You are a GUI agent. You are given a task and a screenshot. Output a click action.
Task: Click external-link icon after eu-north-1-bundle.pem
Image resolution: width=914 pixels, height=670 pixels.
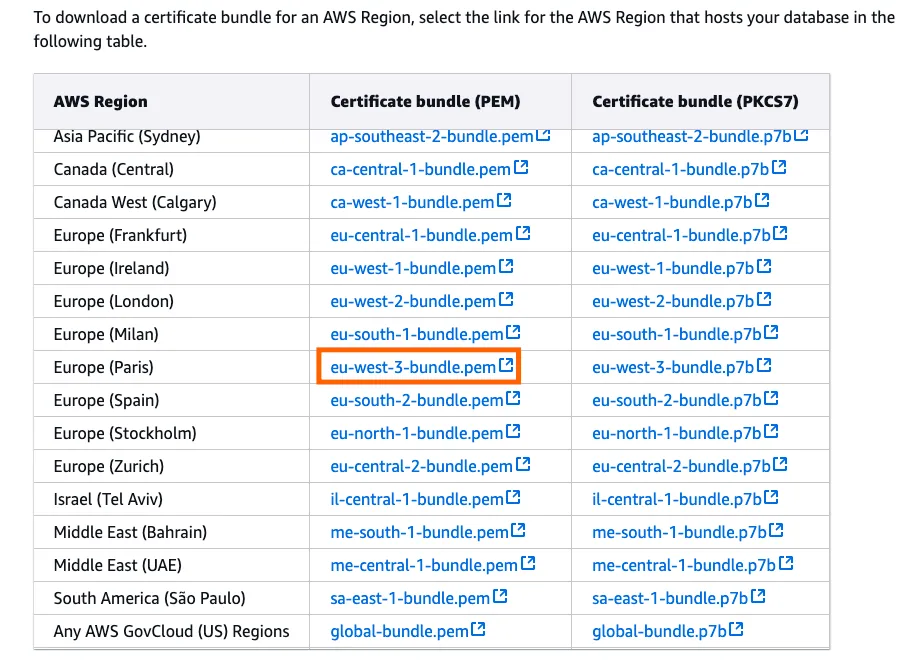[513, 431]
